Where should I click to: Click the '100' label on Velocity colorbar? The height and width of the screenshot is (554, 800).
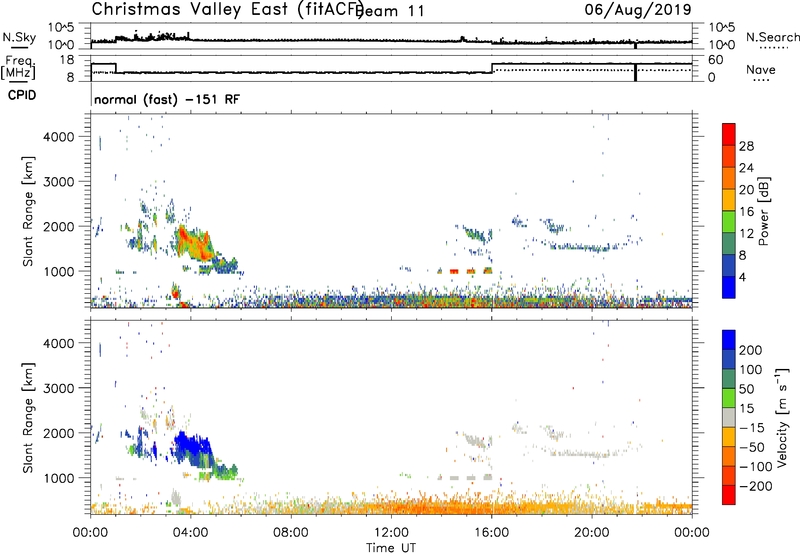(x=751, y=370)
